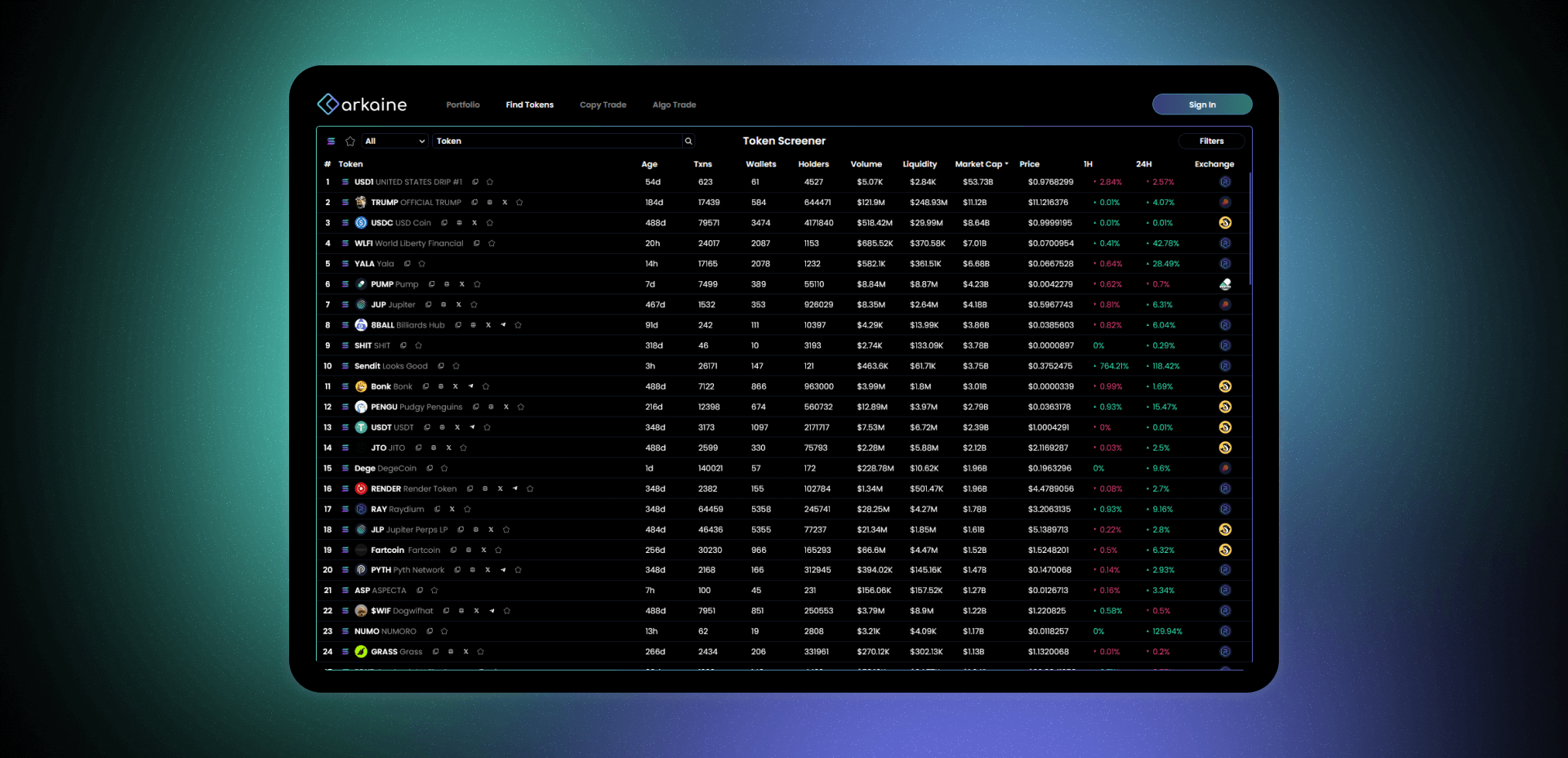Sort by the Liquidity column header
This screenshot has height=758, width=1568.
(920, 164)
